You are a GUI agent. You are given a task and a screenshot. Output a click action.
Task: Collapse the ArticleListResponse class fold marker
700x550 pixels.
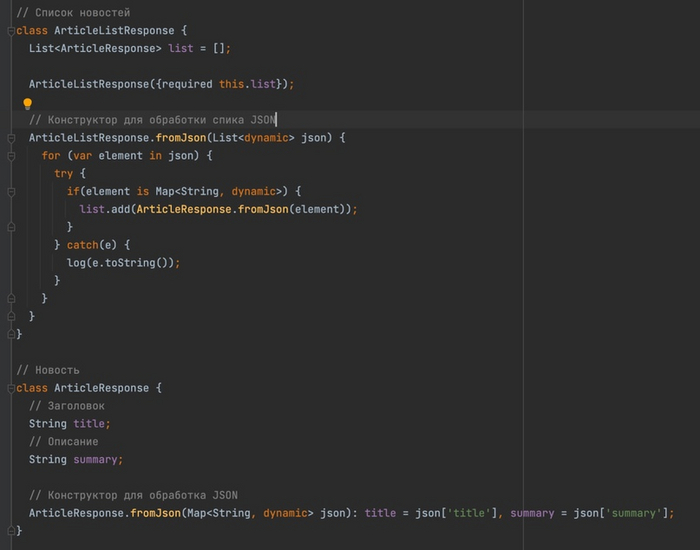click(10, 31)
